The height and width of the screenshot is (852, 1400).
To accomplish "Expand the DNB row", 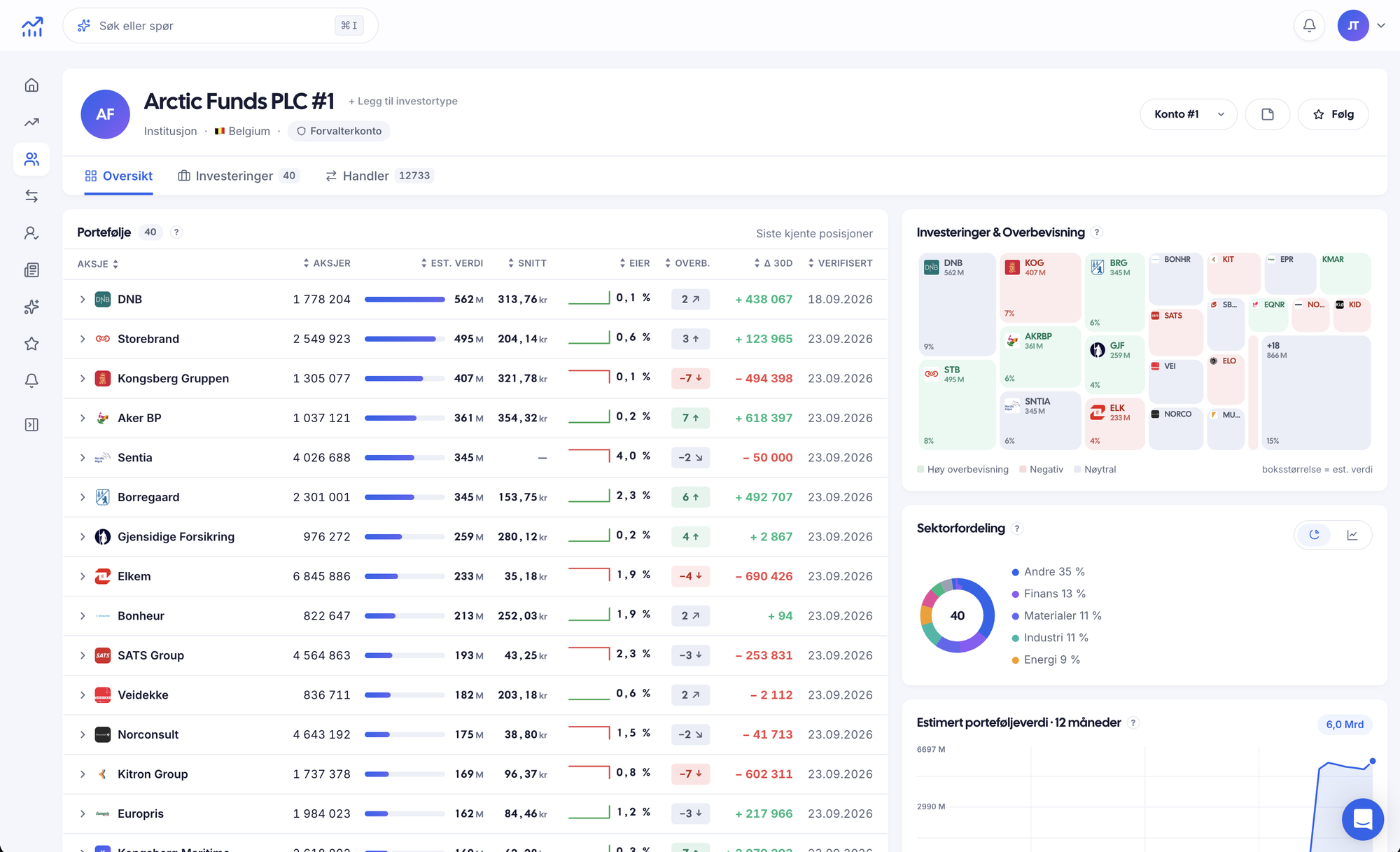I will pyautogui.click(x=83, y=300).
